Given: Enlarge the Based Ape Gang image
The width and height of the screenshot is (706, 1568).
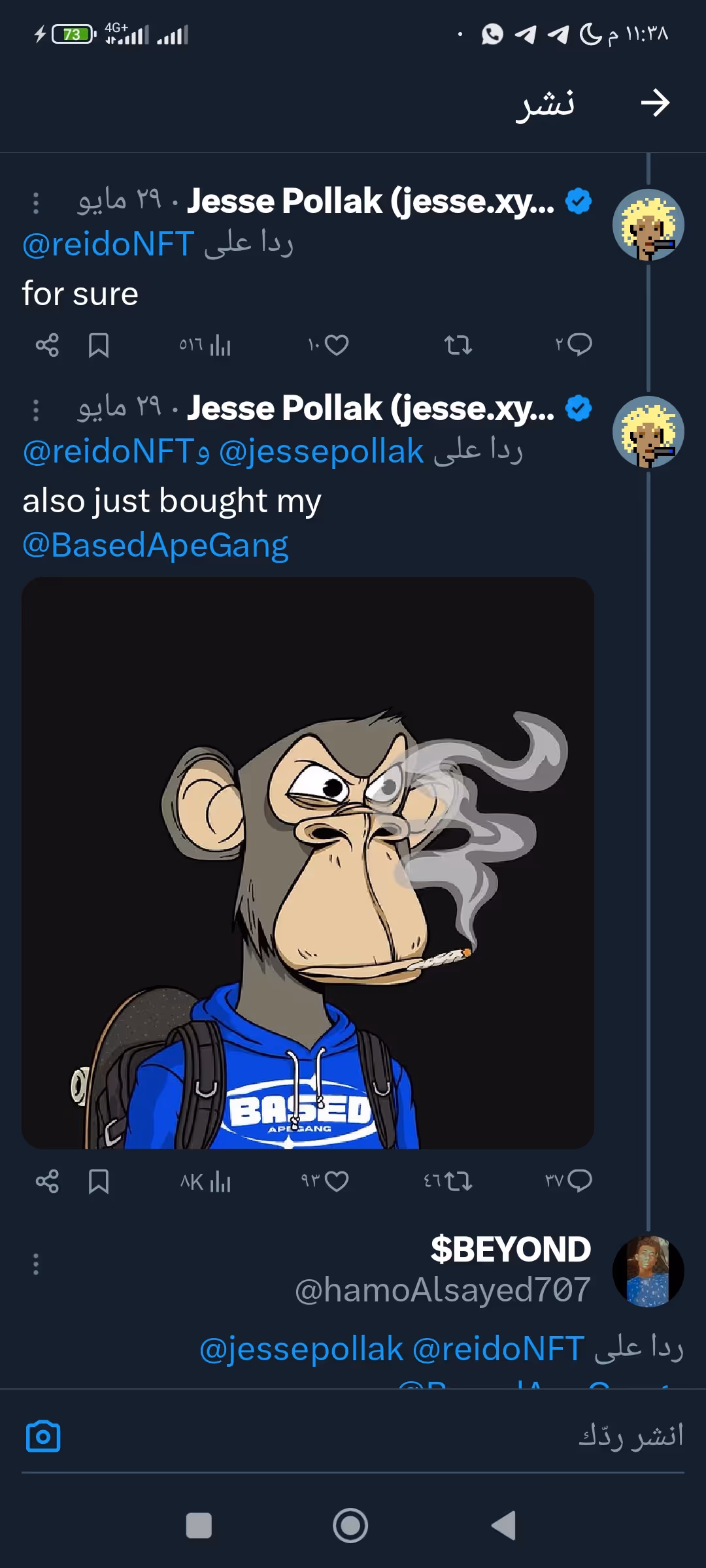Looking at the screenshot, I should tap(308, 862).
